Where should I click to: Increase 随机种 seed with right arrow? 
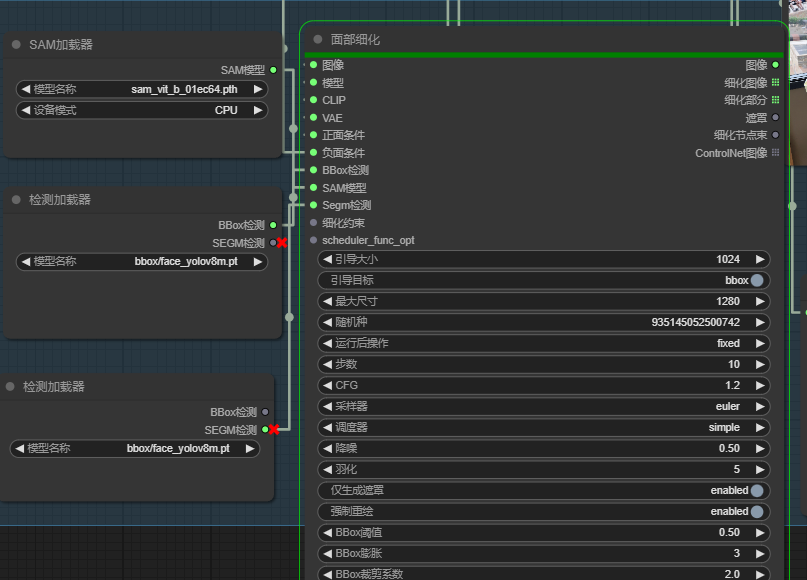(760, 322)
